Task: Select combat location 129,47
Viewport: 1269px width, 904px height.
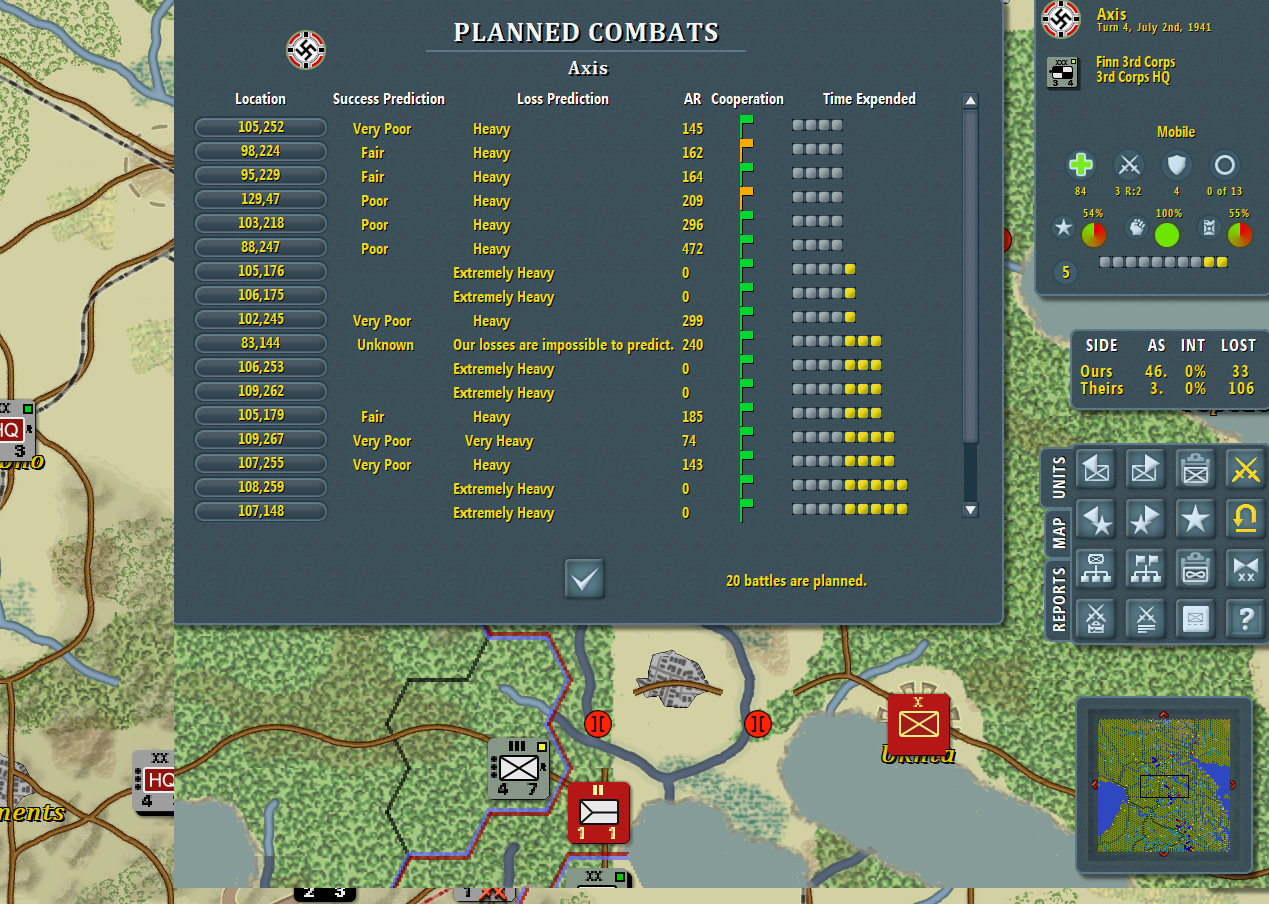Action: [261, 200]
